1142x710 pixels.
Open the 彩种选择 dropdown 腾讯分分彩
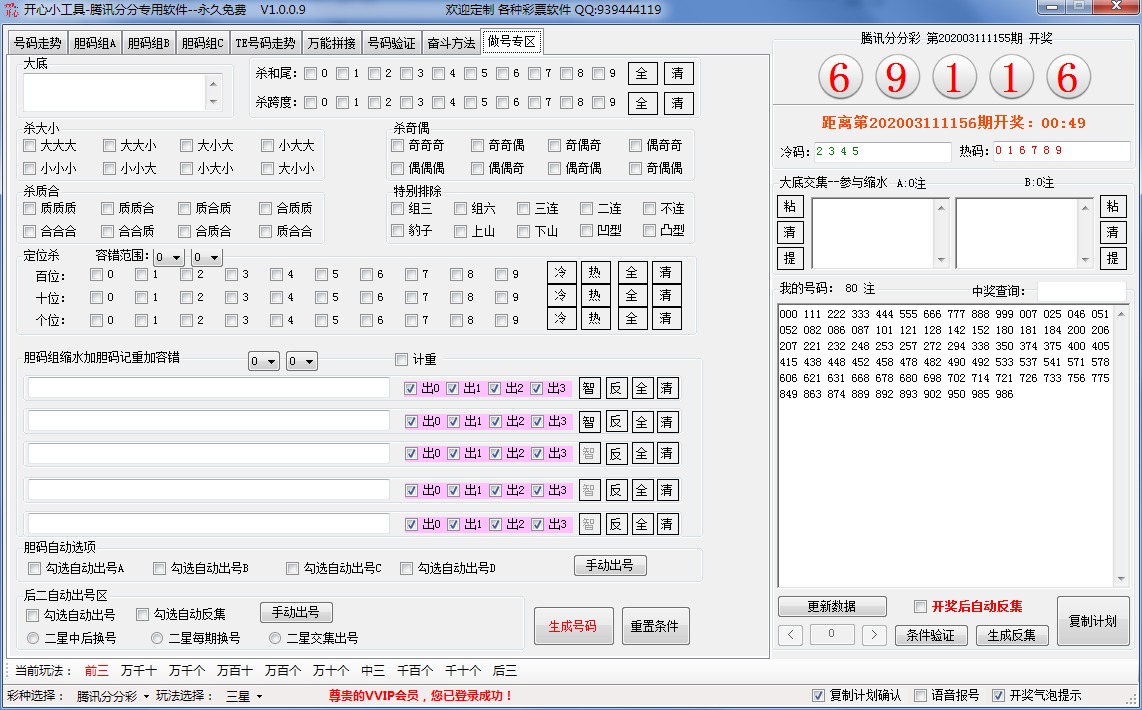(112, 696)
